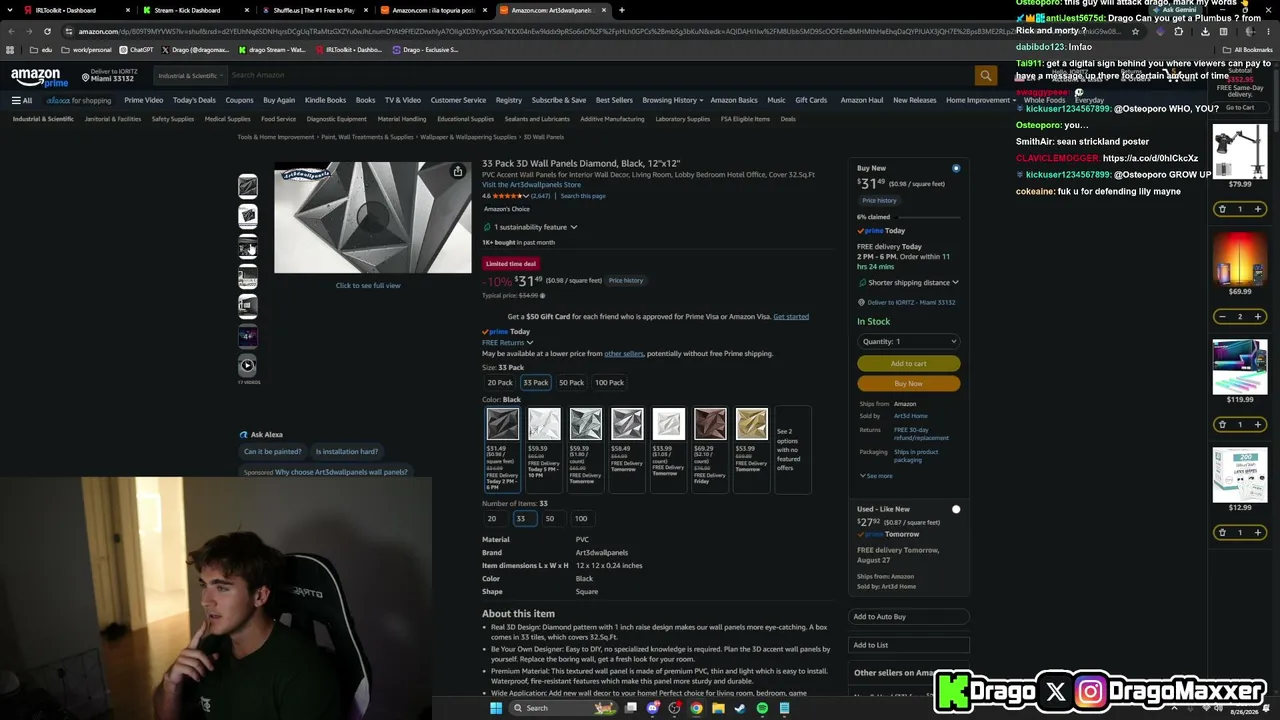The width and height of the screenshot is (1280, 720).
Task: Open a new browser tab
Action: point(622,10)
